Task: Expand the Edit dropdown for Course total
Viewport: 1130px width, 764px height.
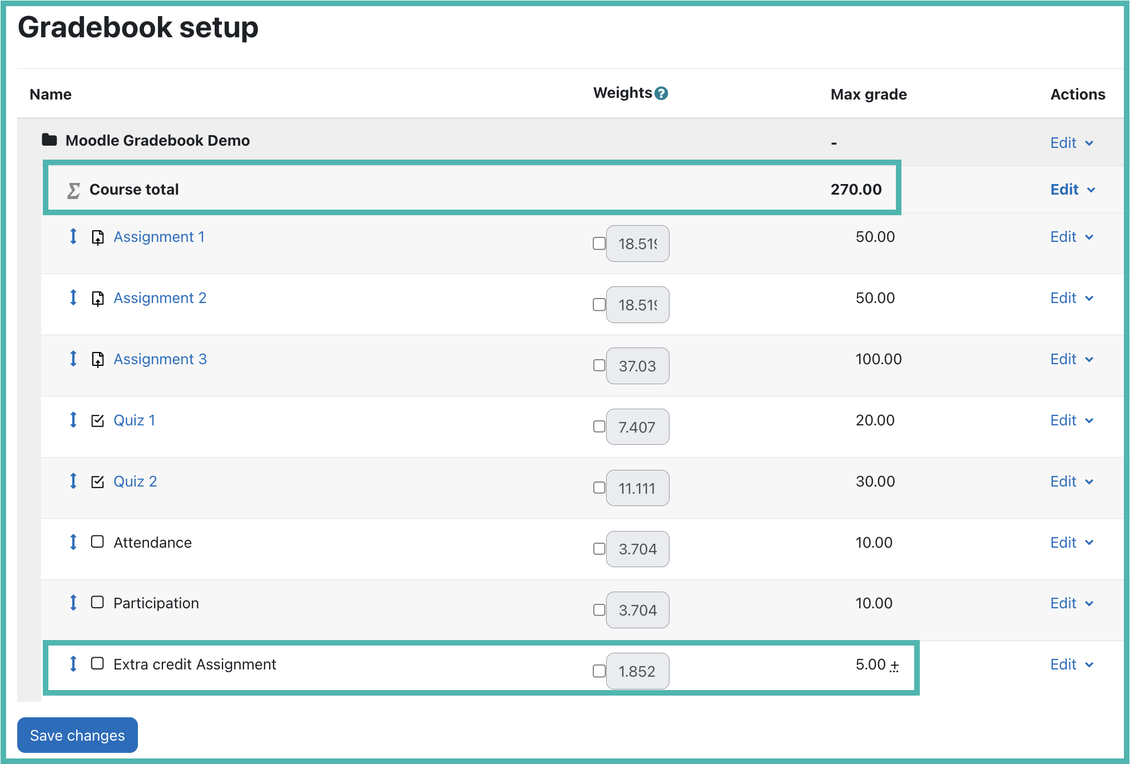Action: coord(1071,188)
